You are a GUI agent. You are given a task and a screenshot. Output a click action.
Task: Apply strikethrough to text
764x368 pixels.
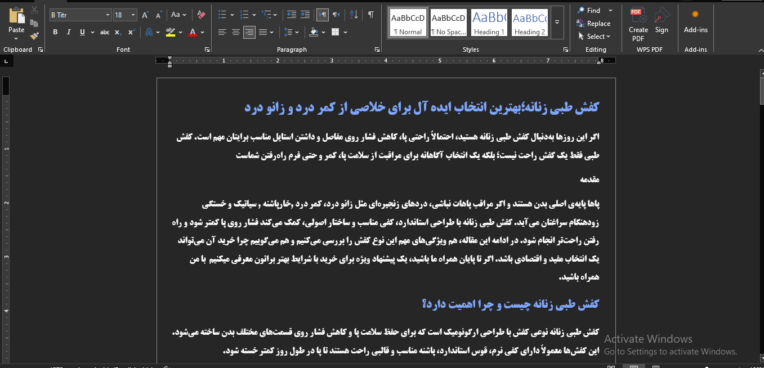pos(104,33)
